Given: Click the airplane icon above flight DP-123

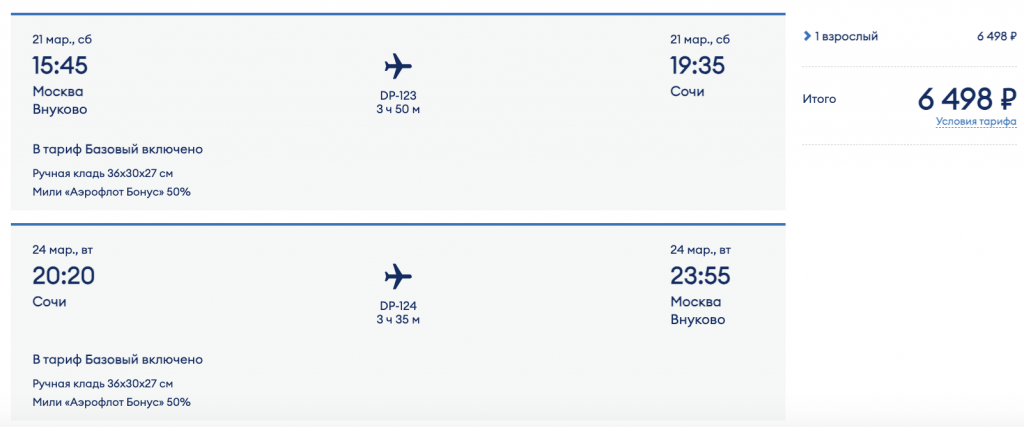Looking at the screenshot, I should (398, 68).
